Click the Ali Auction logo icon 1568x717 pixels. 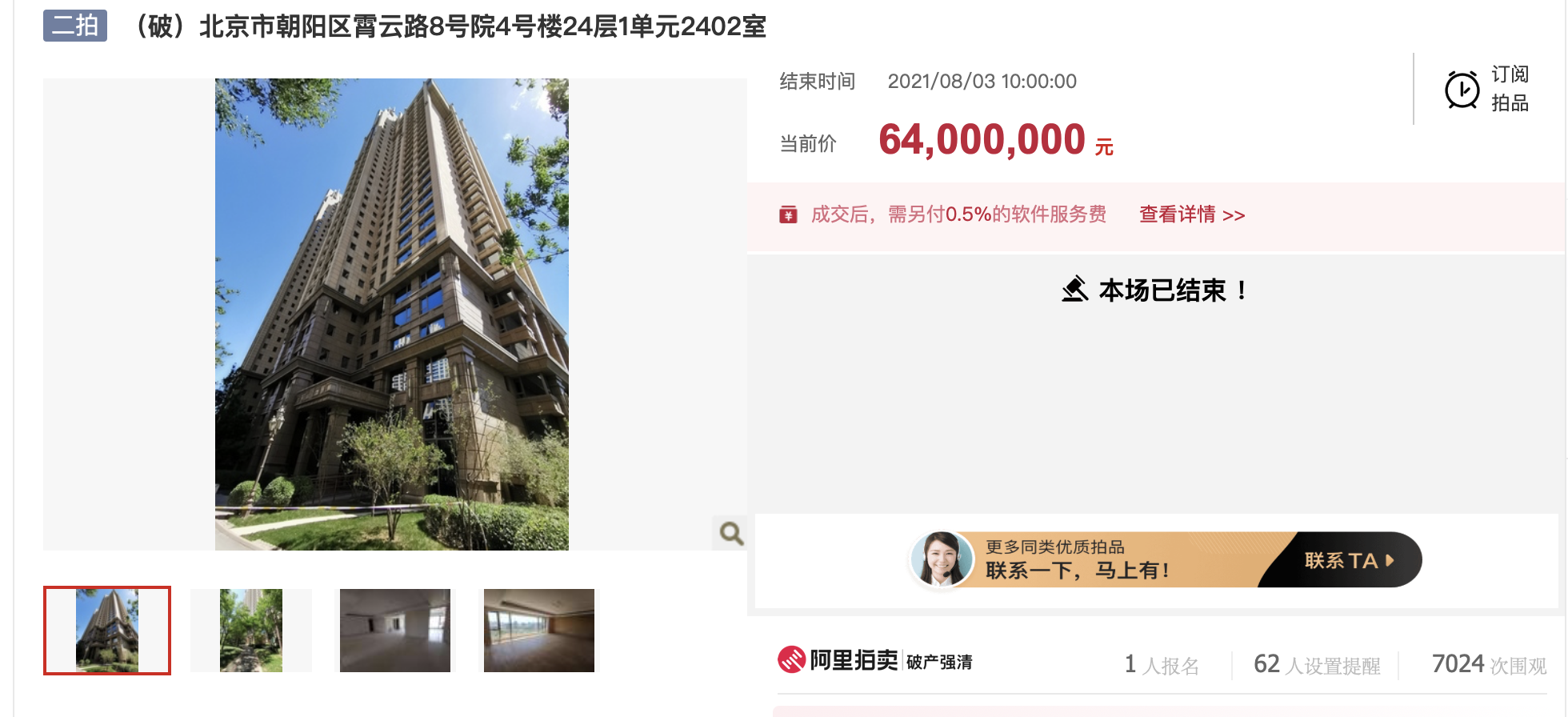pyautogui.click(x=792, y=660)
